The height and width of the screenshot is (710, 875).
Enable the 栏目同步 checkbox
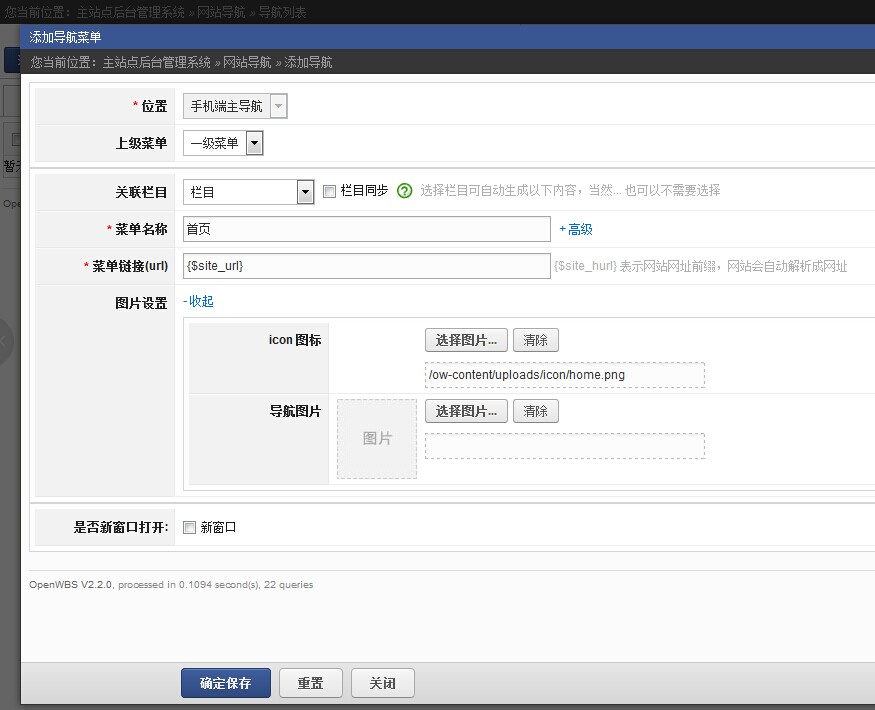click(x=330, y=192)
